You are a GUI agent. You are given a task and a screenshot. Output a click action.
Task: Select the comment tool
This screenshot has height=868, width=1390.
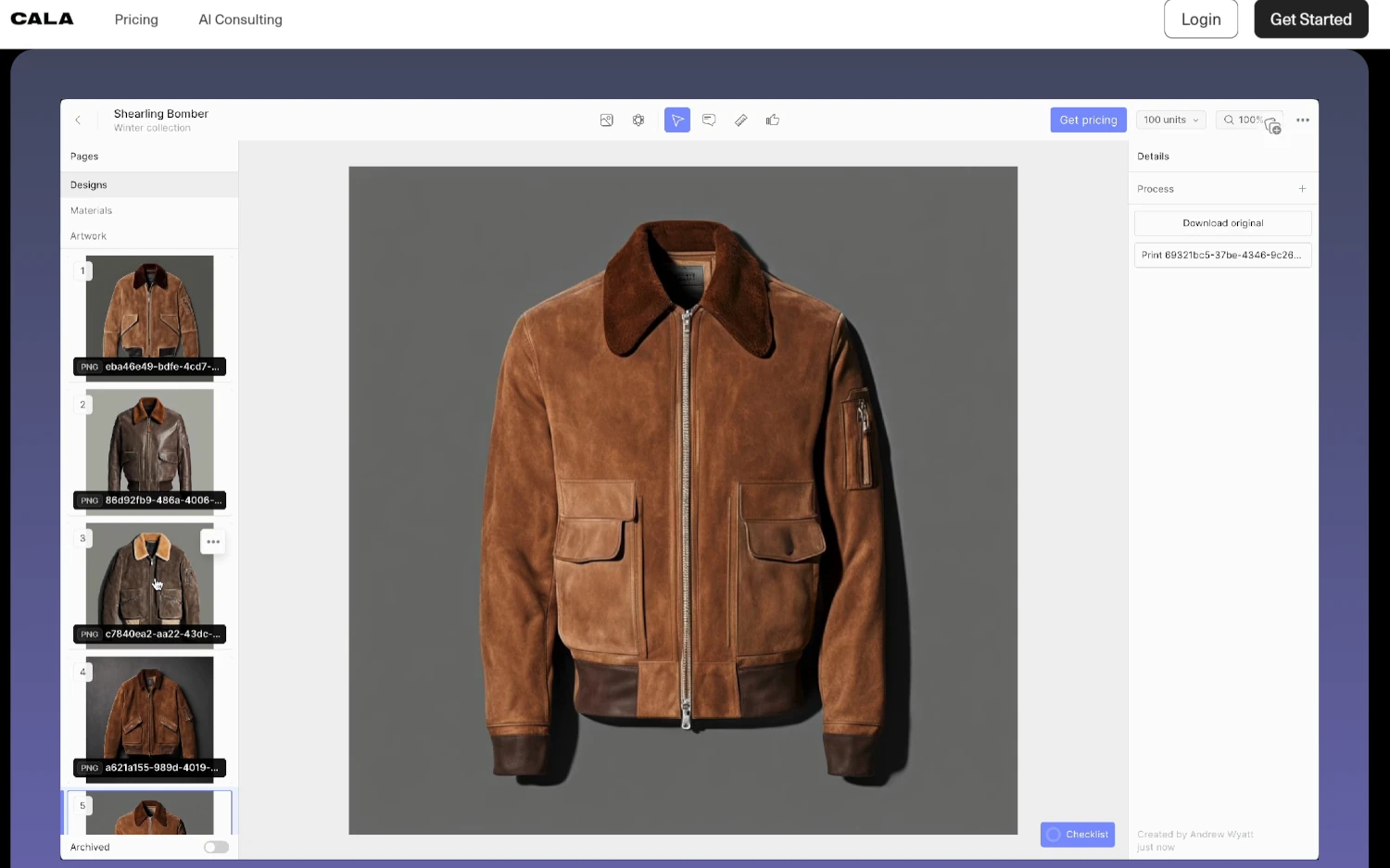[709, 120]
